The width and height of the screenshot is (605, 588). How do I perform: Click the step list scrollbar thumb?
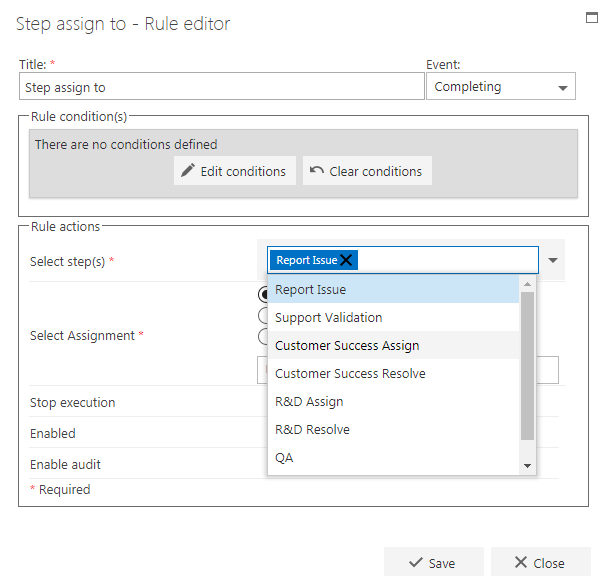(527, 366)
